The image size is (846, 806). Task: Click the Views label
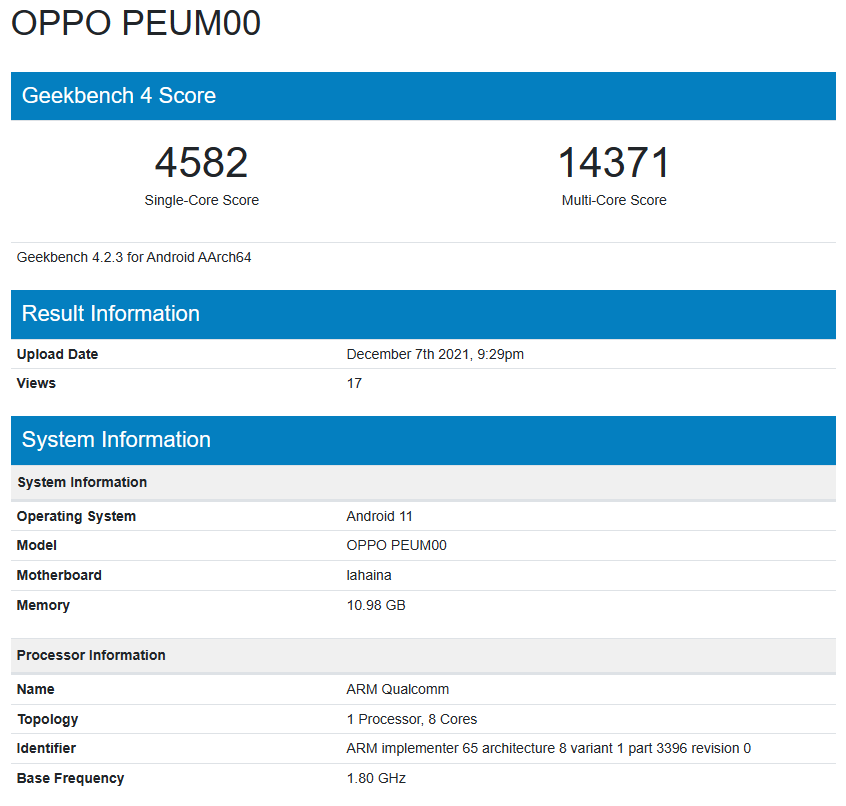pyautogui.click(x=36, y=384)
